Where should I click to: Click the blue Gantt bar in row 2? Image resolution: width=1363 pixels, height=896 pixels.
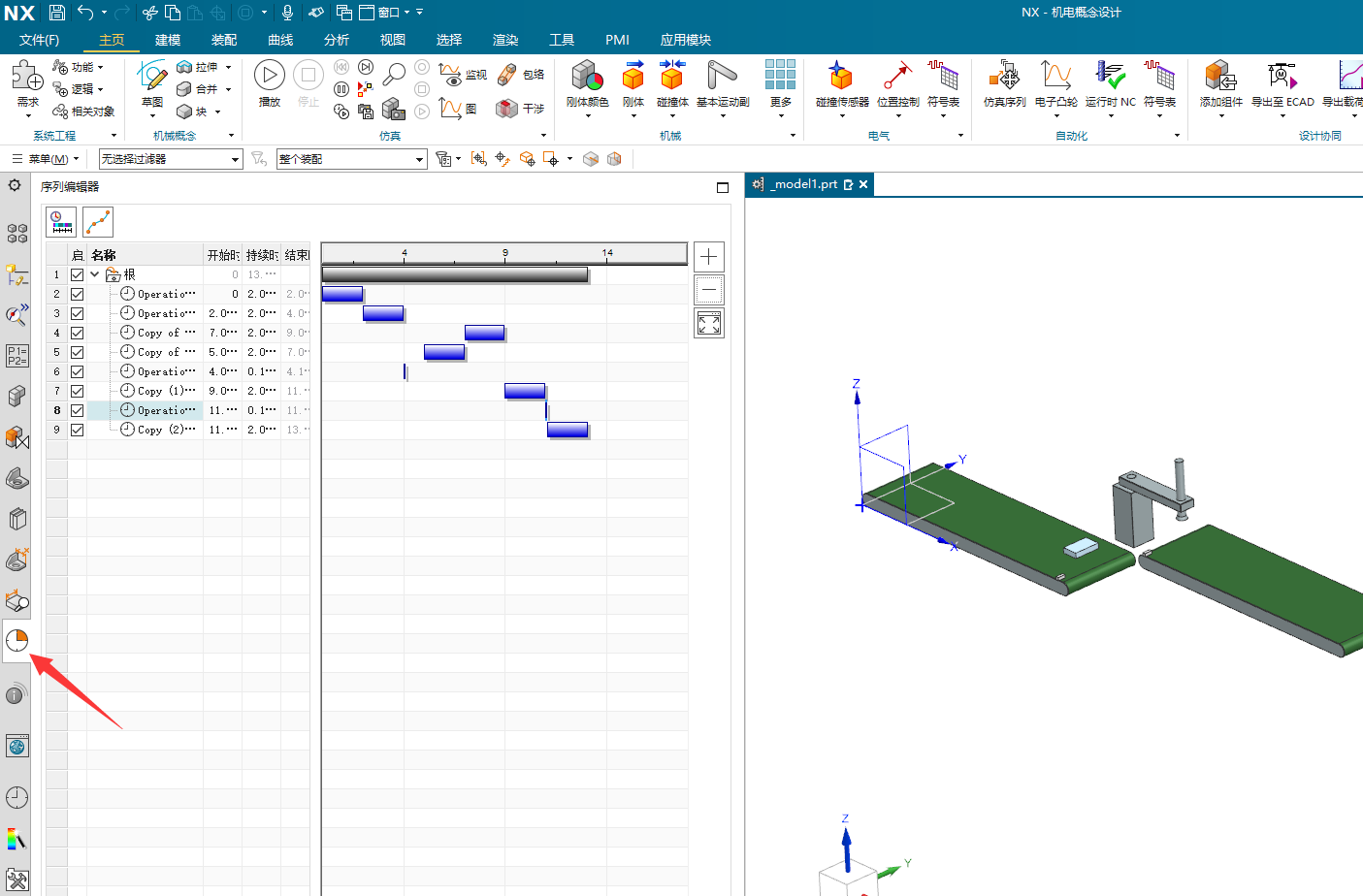tap(342, 294)
